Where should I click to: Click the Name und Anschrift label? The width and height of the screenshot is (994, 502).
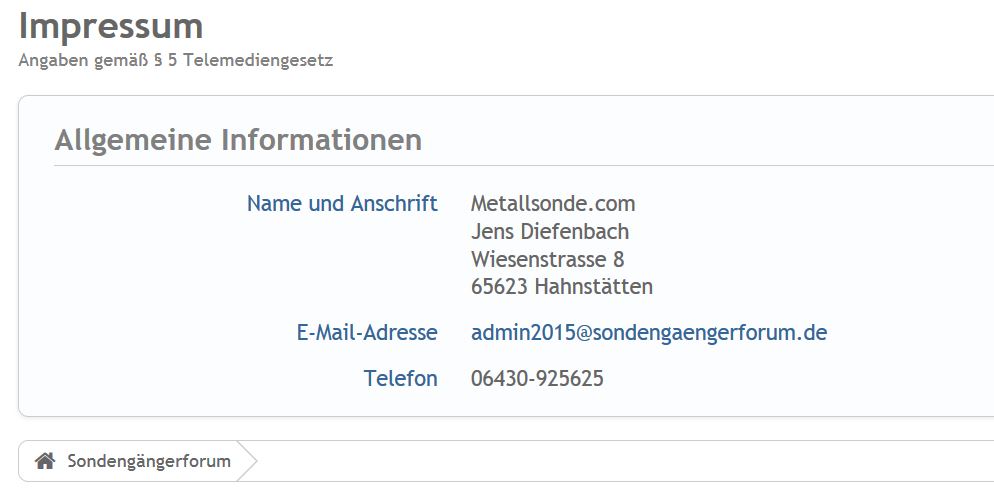[342, 204]
